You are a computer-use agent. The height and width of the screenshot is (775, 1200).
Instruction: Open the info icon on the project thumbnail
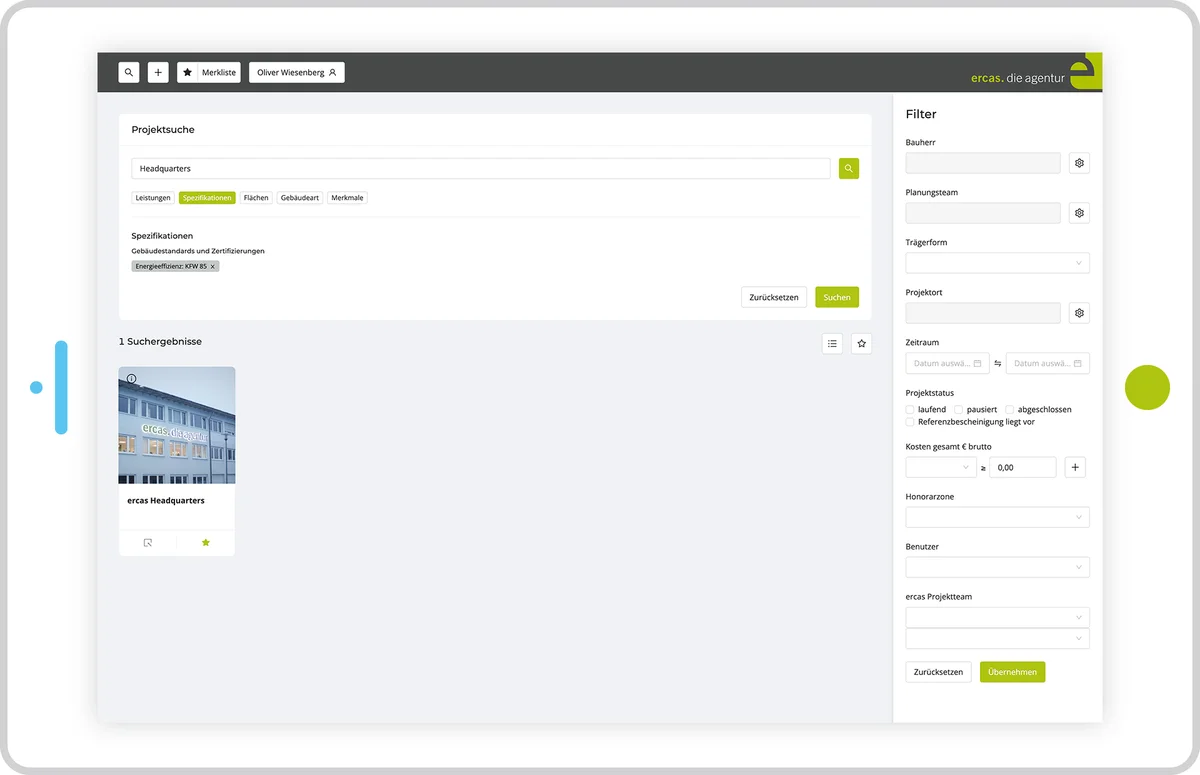click(x=131, y=377)
